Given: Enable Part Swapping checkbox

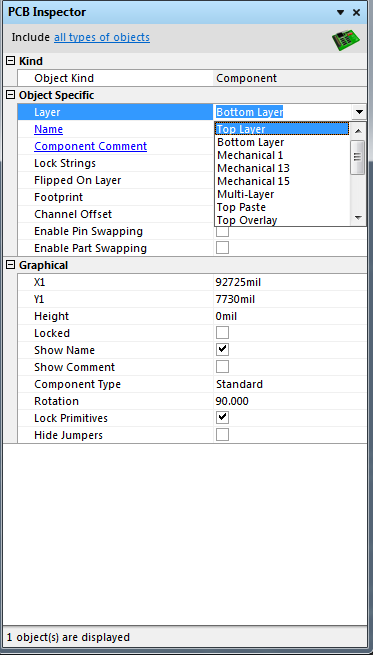Looking at the screenshot, I should point(222,248).
